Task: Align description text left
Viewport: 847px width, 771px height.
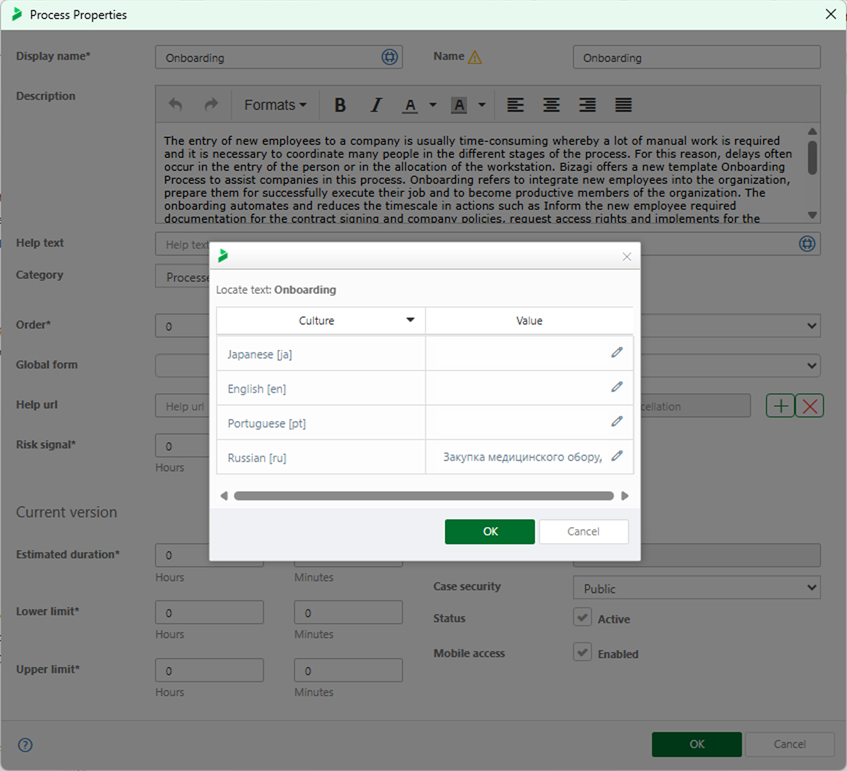Action: 515,105
